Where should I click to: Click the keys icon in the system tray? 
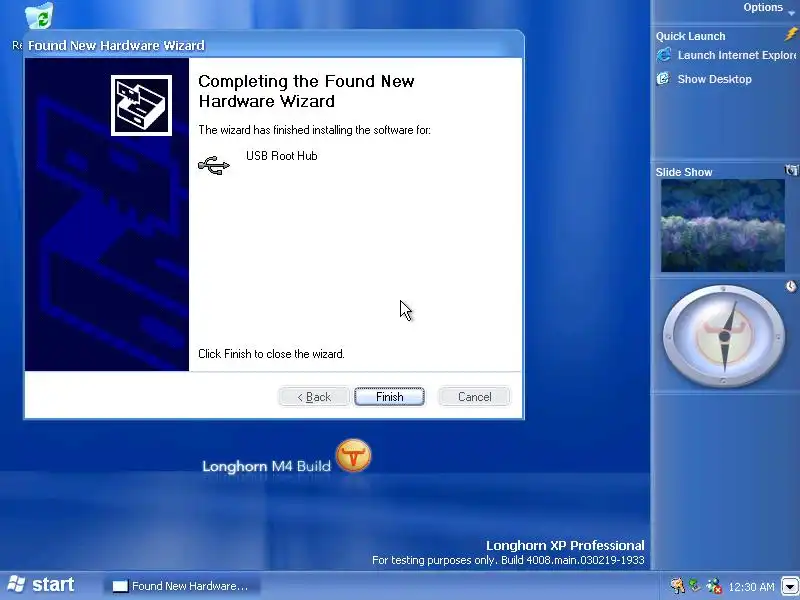pyautogui.click(x=677, y=586)
